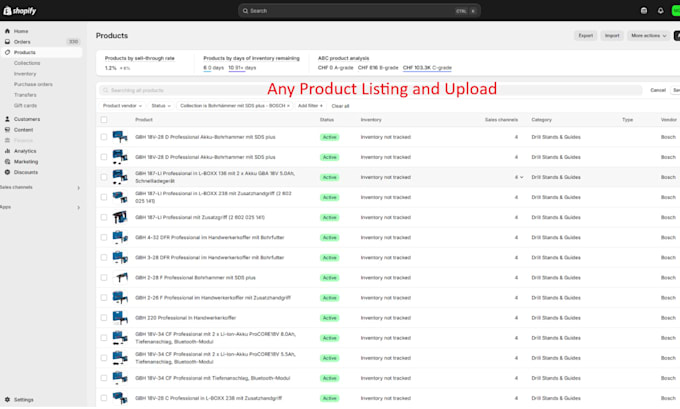
Task: Open the More actions dropdown
Action: [x=648, y=36]
